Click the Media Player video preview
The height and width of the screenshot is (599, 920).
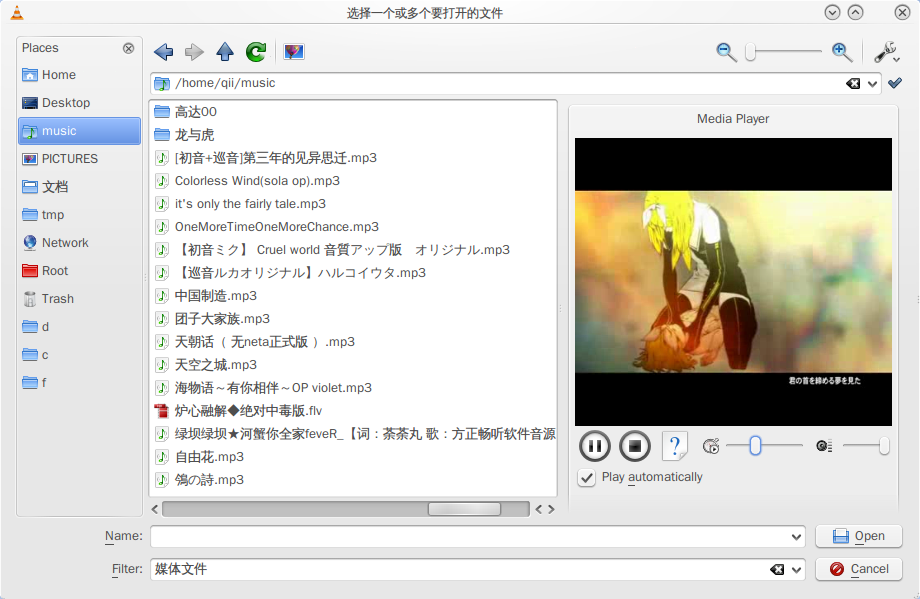(x=733, y=282)
